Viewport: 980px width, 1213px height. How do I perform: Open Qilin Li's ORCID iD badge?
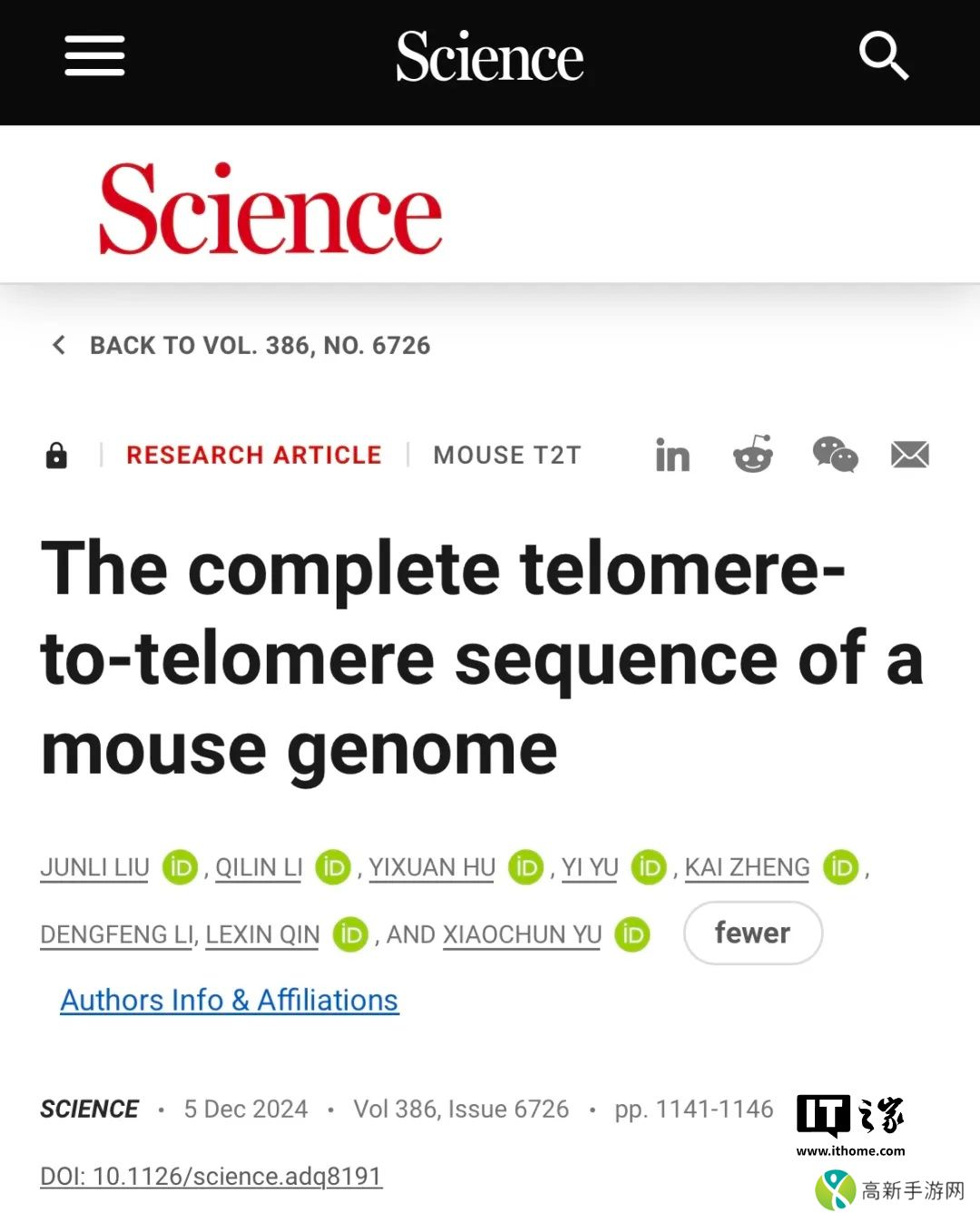tap(333, 867)
